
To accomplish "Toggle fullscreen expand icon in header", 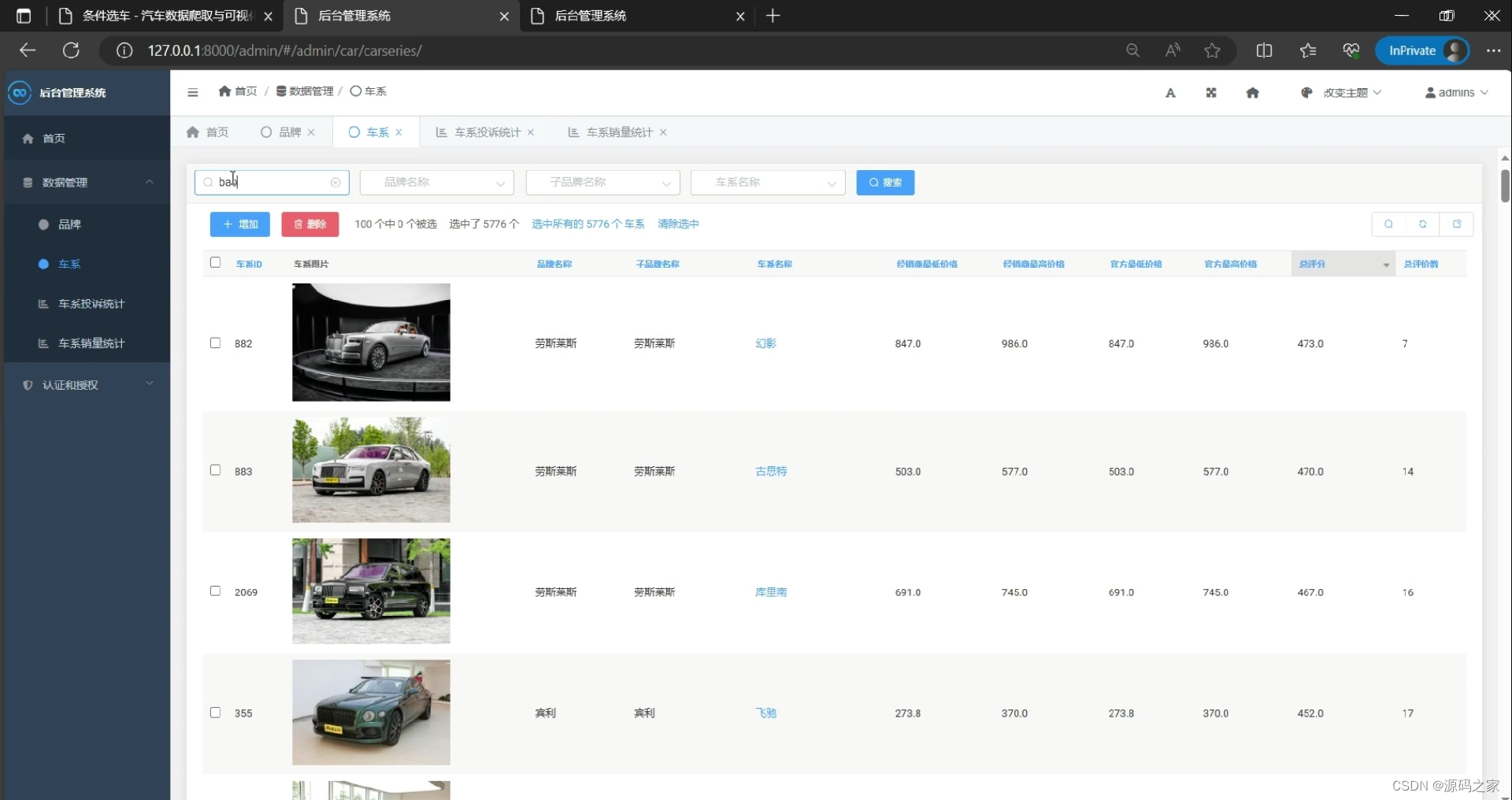I will pyautogui.click(x=1211, y=93).
